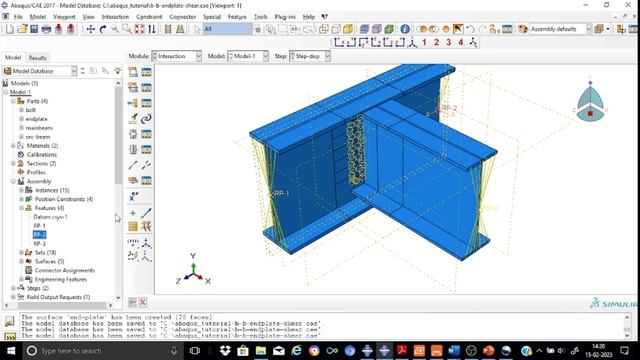Select the mainbeam part in tree
Viewport: 640px width, 360px height.
point(39,128)
